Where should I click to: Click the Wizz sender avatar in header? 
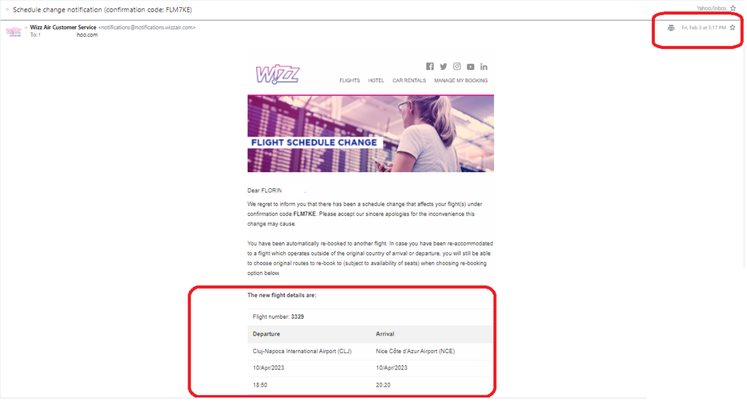tap(14, 31)
